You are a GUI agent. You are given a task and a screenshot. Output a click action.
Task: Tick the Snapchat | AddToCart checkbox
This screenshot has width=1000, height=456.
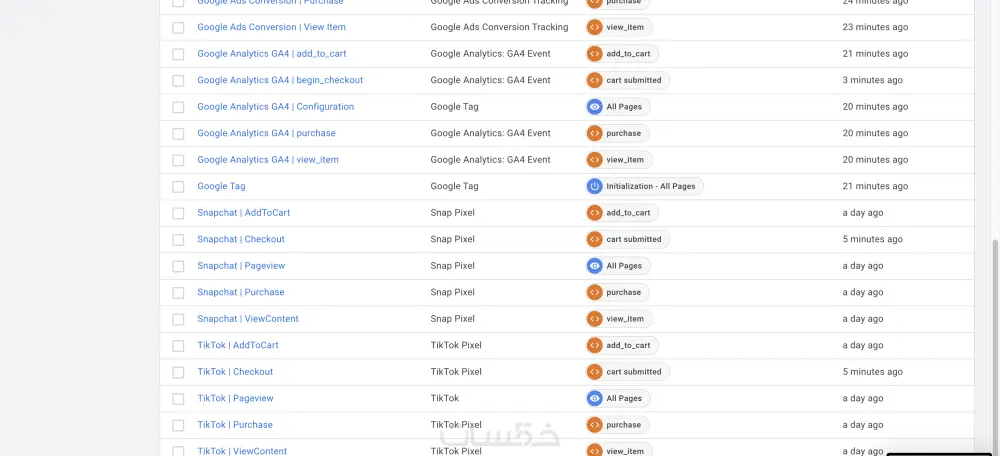pos(178,213)
